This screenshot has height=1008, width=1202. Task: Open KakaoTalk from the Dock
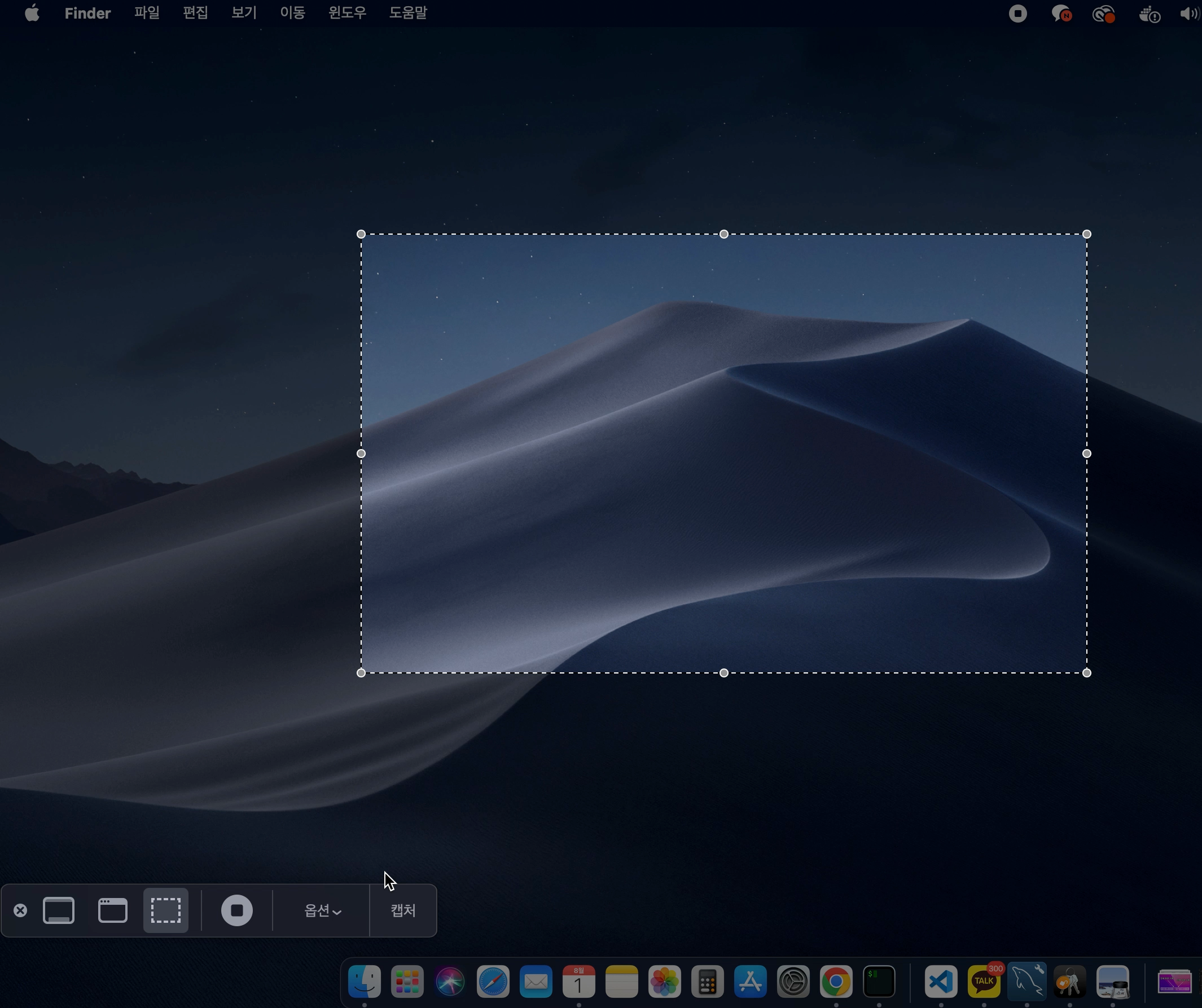coord(984,981)
